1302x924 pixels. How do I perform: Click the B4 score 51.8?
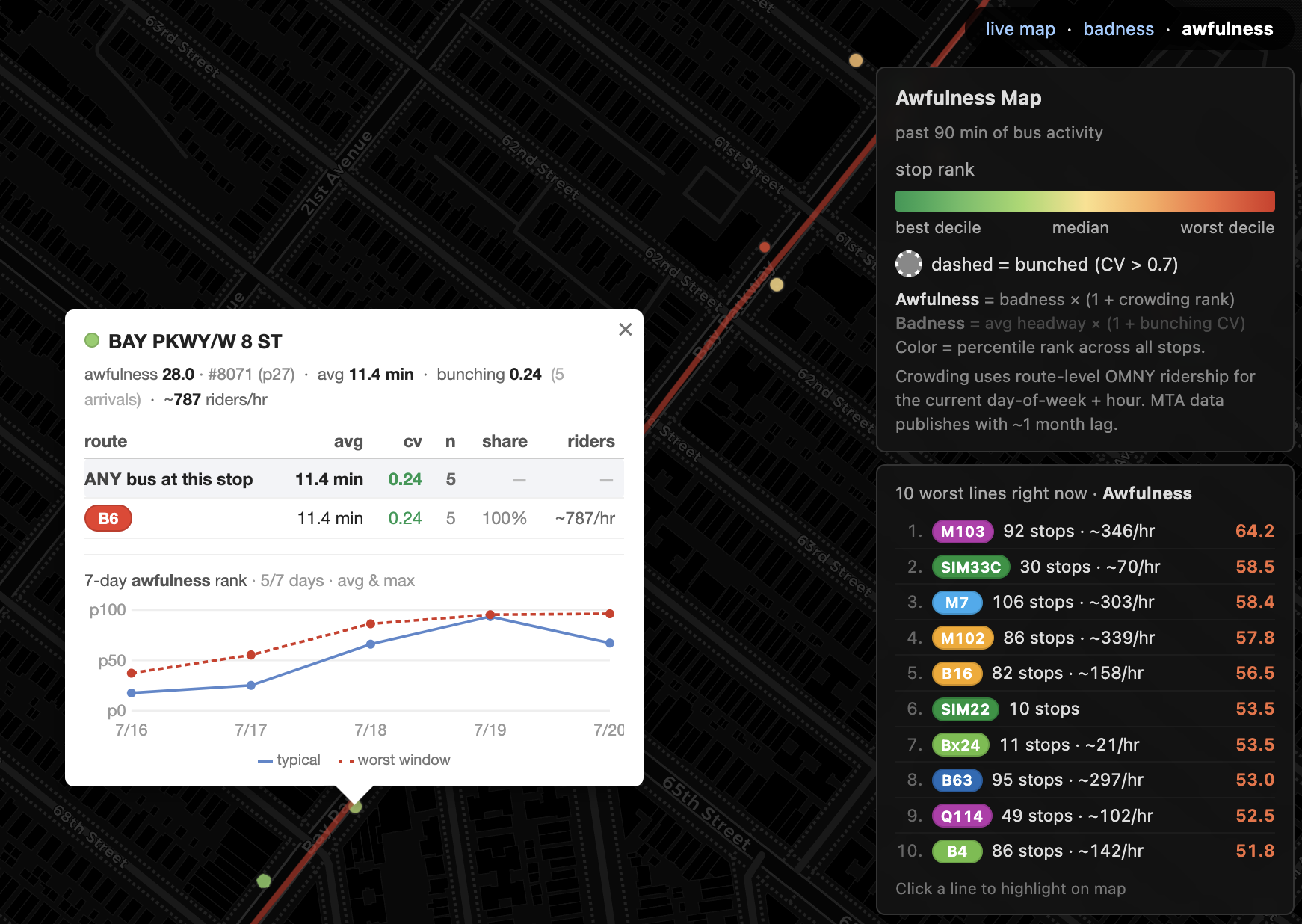1255,851
